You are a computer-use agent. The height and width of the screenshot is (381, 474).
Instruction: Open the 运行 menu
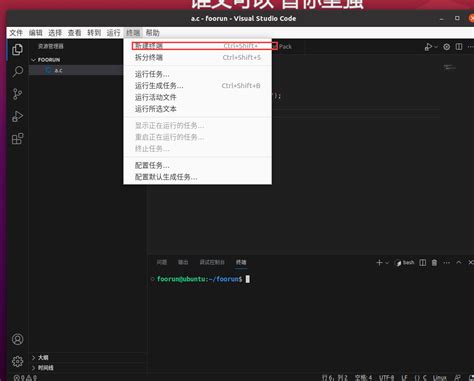[x=113, y=33]
